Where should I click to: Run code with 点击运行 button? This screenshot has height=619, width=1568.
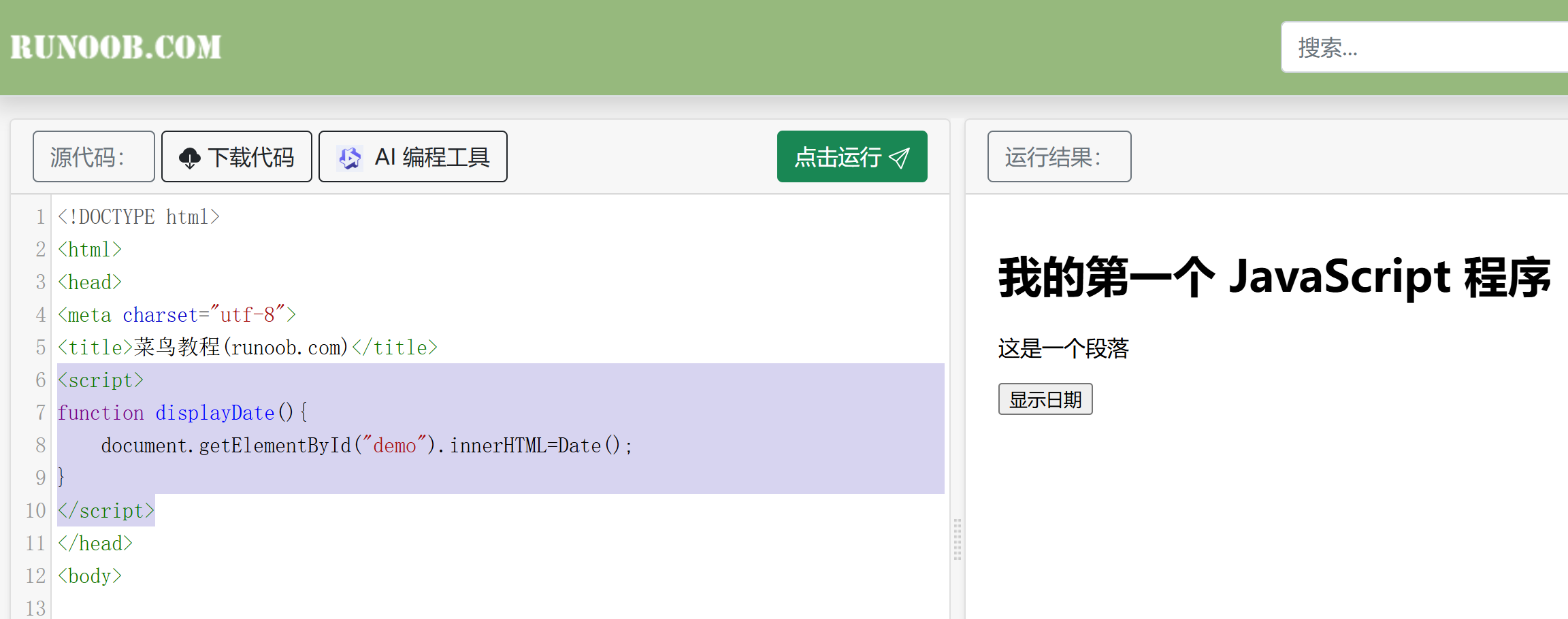click(x=852, y=156)
